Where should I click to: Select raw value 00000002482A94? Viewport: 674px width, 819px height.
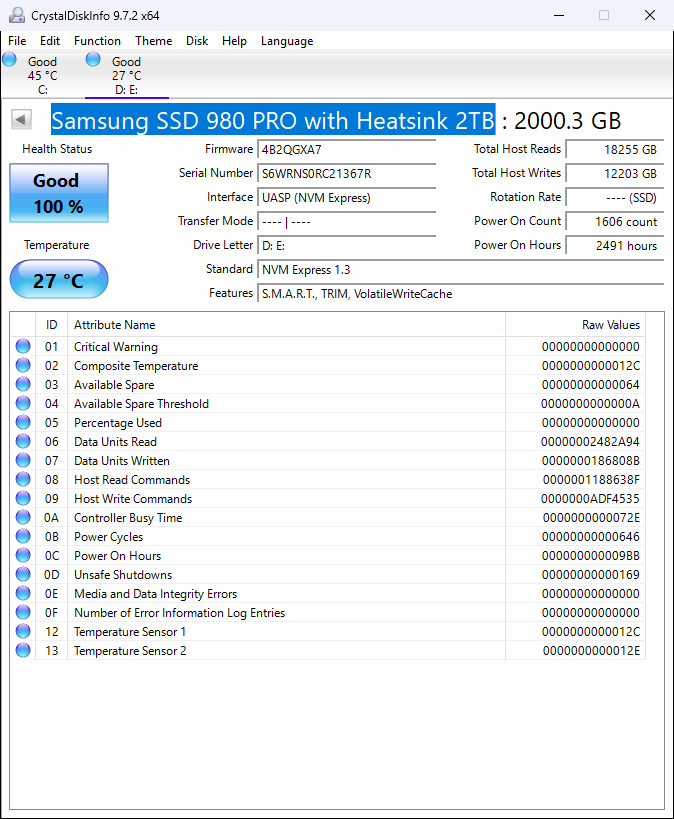click(x=590, y=442)
